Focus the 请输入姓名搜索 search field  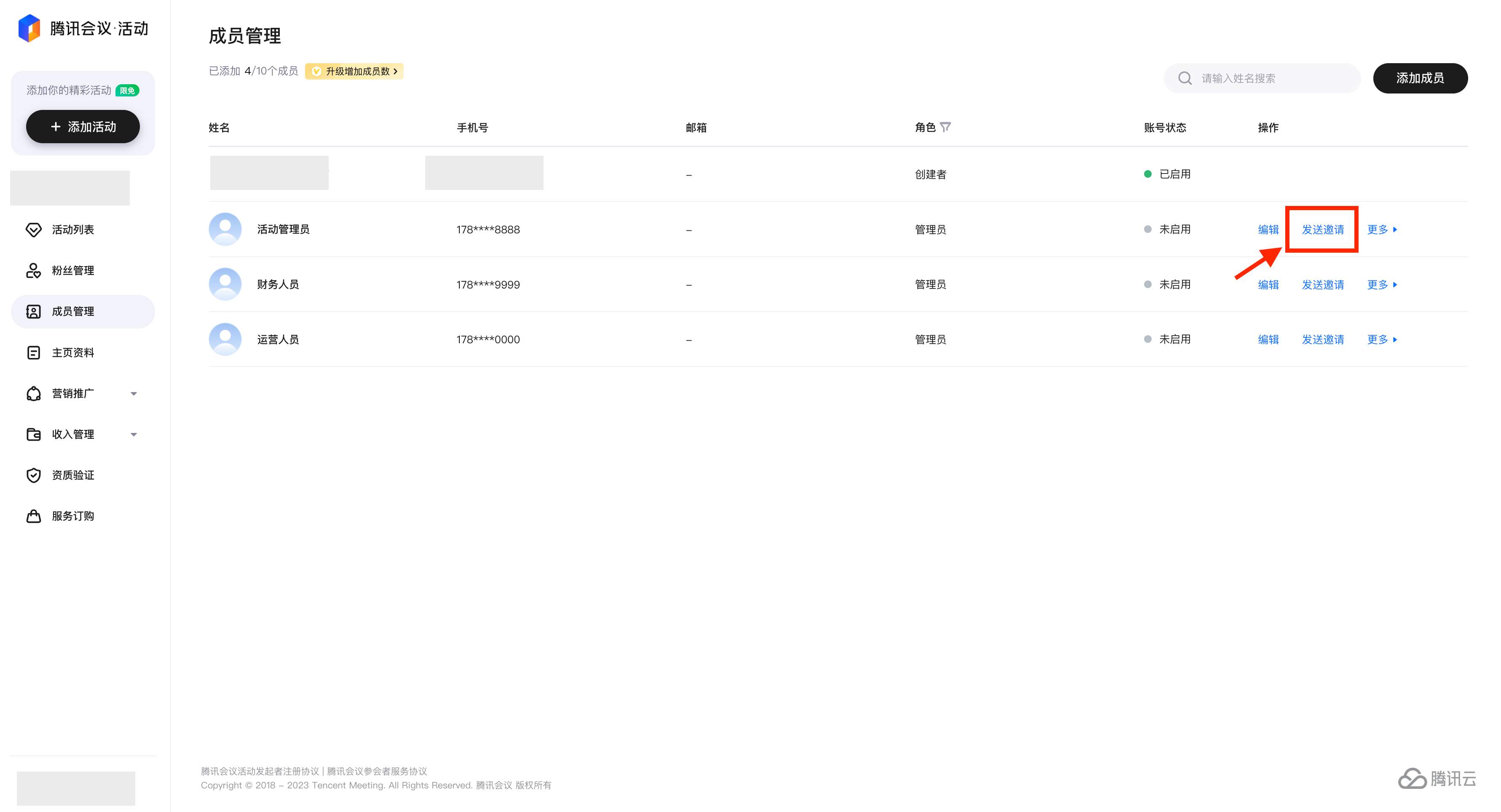[x=1262, y=78]
